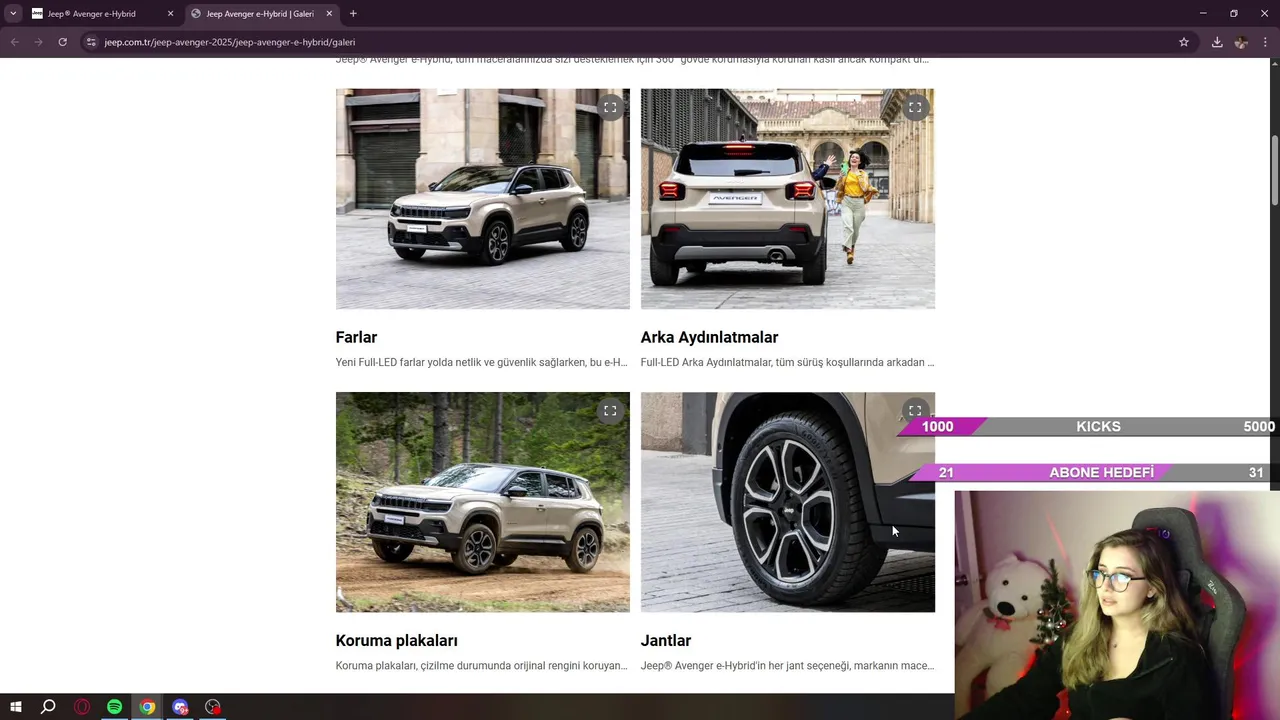Click the Jantlar heading
This screenshot has width=1280, height=720.
(x=666, y=640)
